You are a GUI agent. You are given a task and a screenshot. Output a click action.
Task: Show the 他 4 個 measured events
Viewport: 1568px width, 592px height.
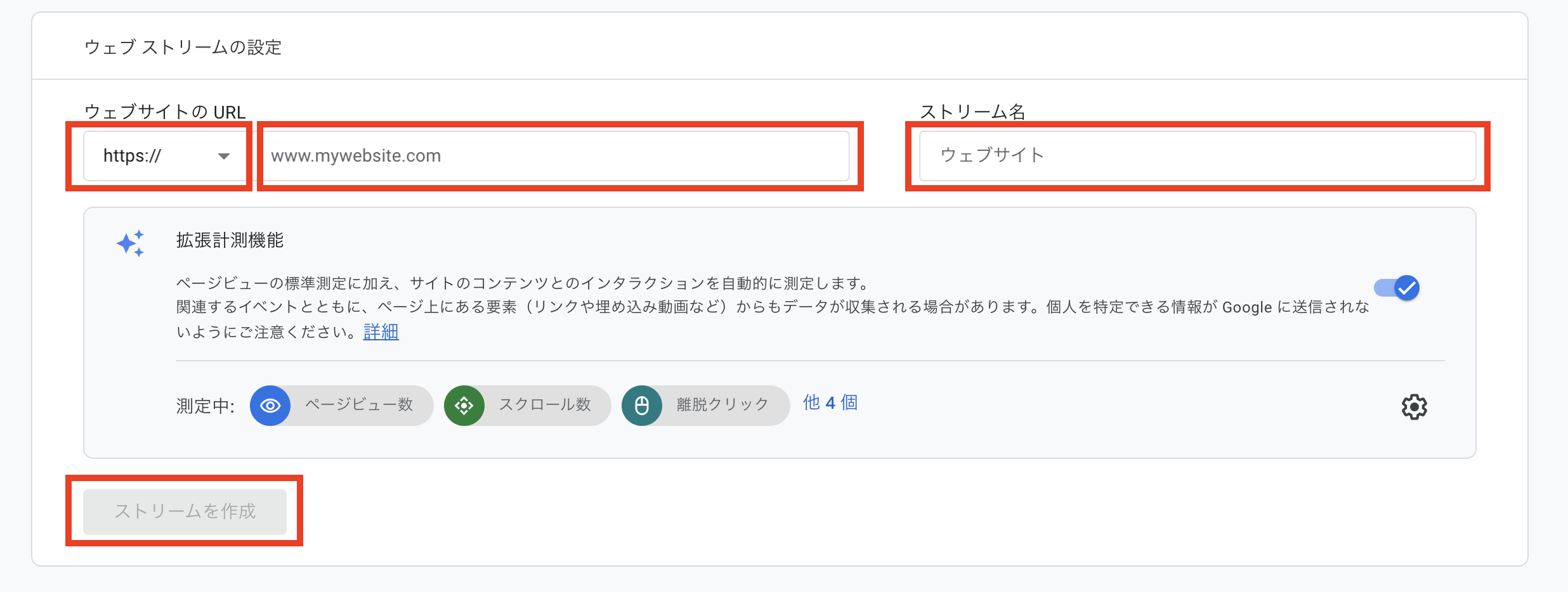click(830, 402)
